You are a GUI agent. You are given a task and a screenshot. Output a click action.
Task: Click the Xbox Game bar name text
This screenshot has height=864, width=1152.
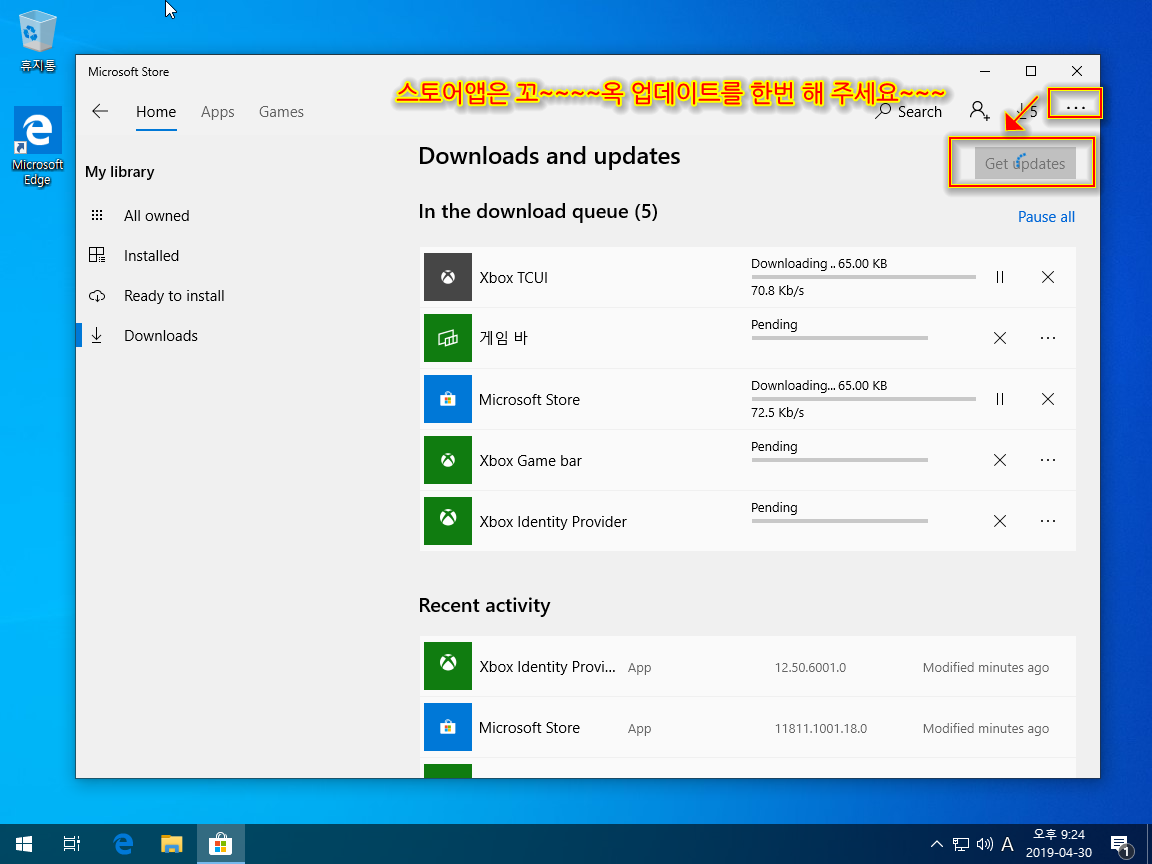click(530, 461)
